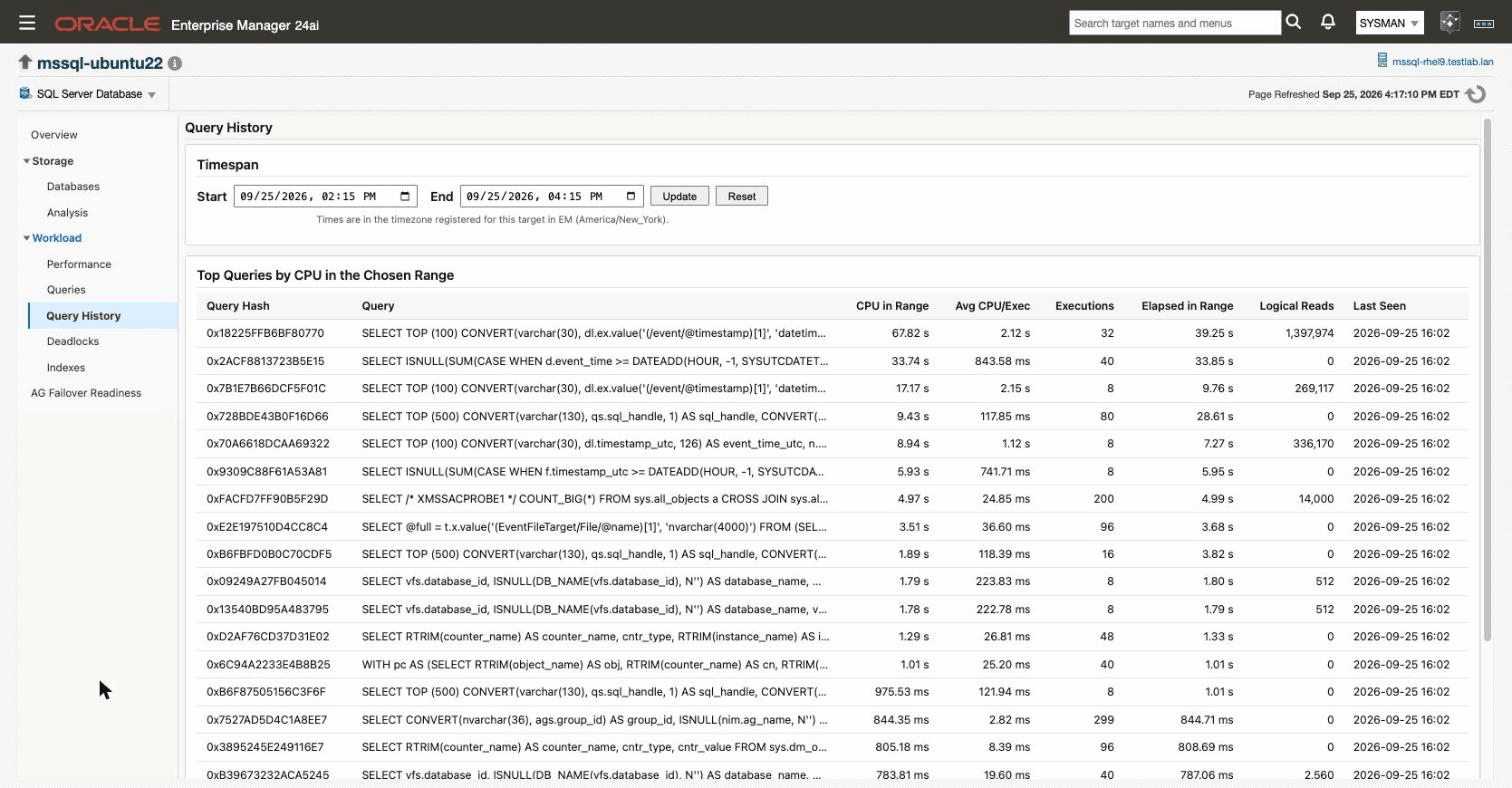The height and width of the screenshot is (788, 1512).
Task: Open the Indexes page
Action: pyautogui.click(x=66, y=368)
